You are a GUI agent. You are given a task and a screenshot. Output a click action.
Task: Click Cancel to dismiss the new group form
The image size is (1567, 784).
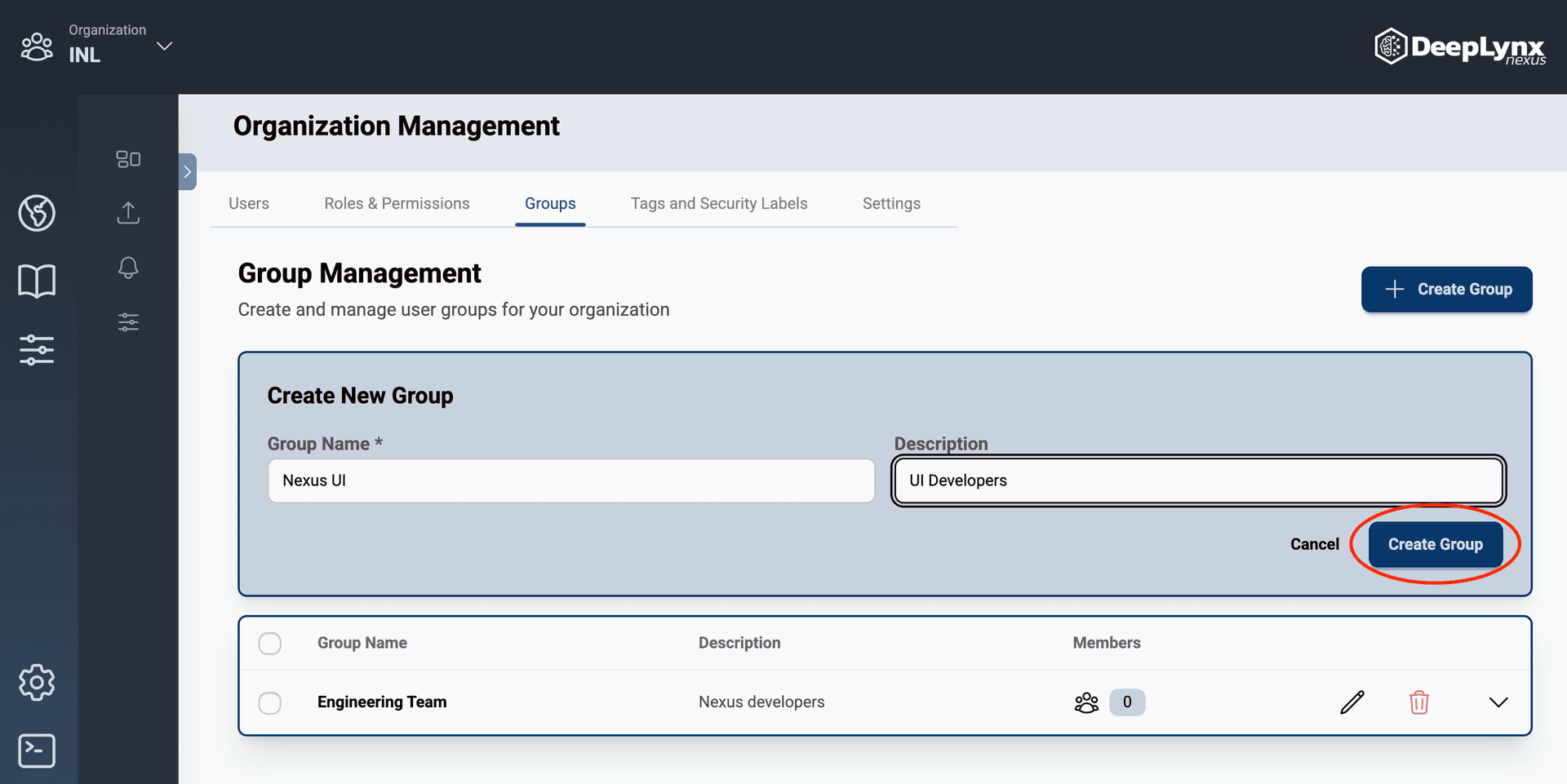click(1314, 544)
